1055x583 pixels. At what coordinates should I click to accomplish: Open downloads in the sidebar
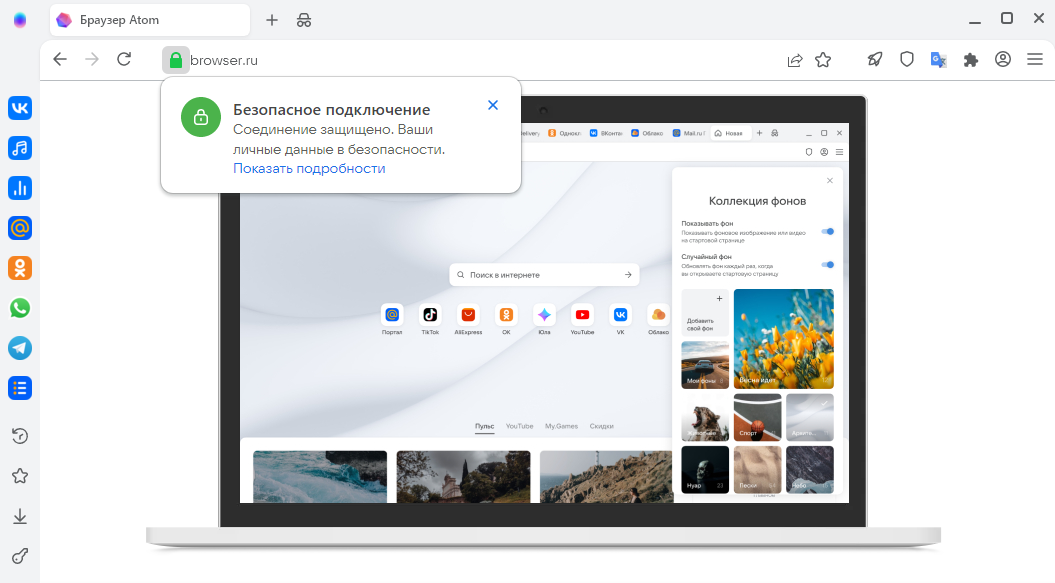pyautogui.click(x=19, y=516)
